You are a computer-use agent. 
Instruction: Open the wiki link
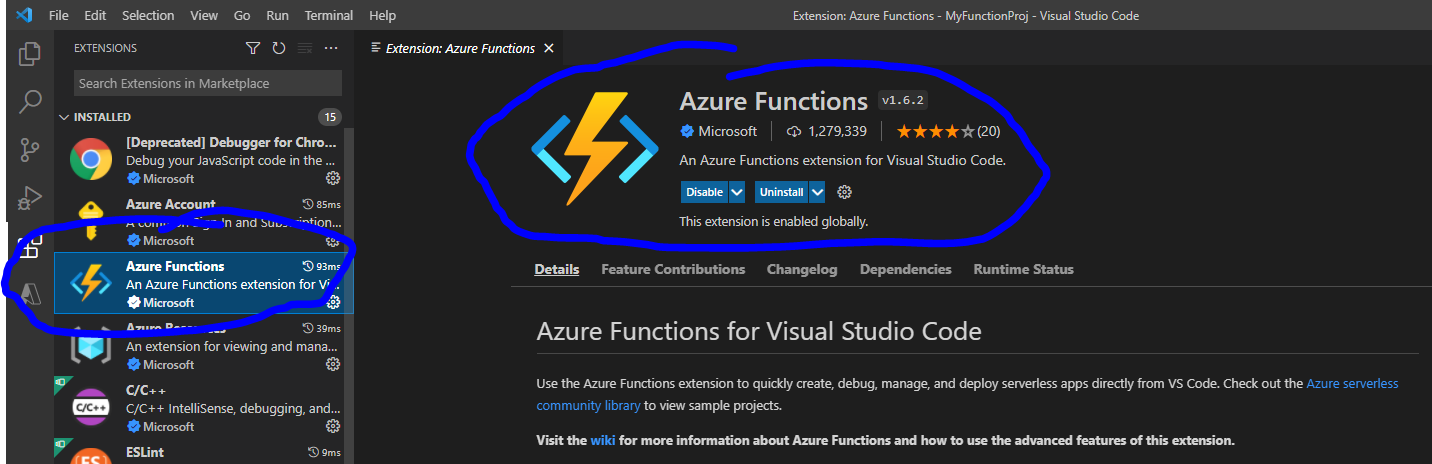pos(602,440)
